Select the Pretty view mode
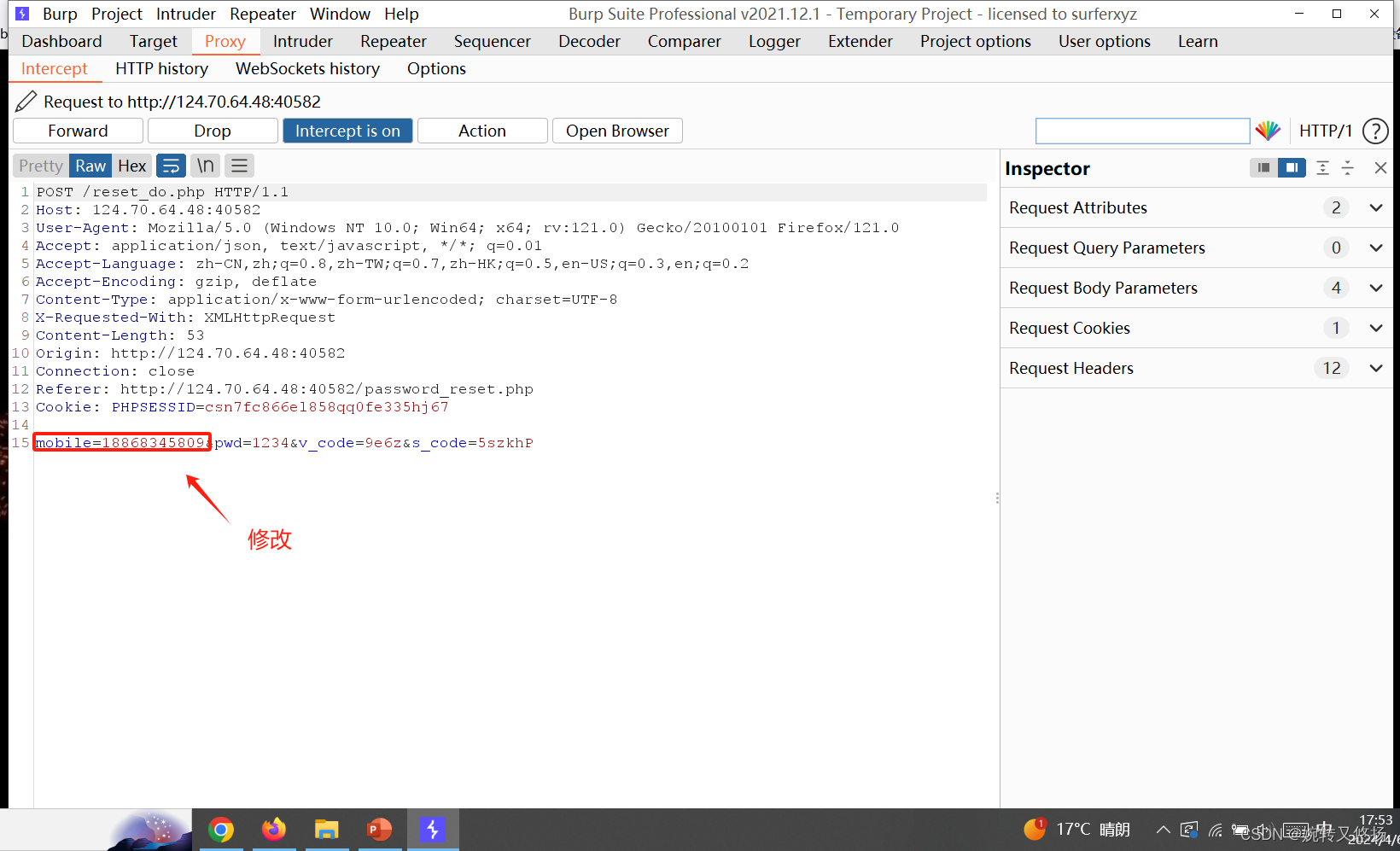Viewport: 1400px width, 851px height. click(x=41, y=166)
